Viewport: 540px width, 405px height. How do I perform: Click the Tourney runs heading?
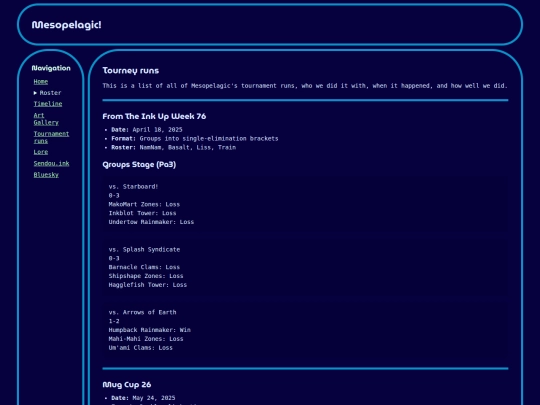[131, 71]
